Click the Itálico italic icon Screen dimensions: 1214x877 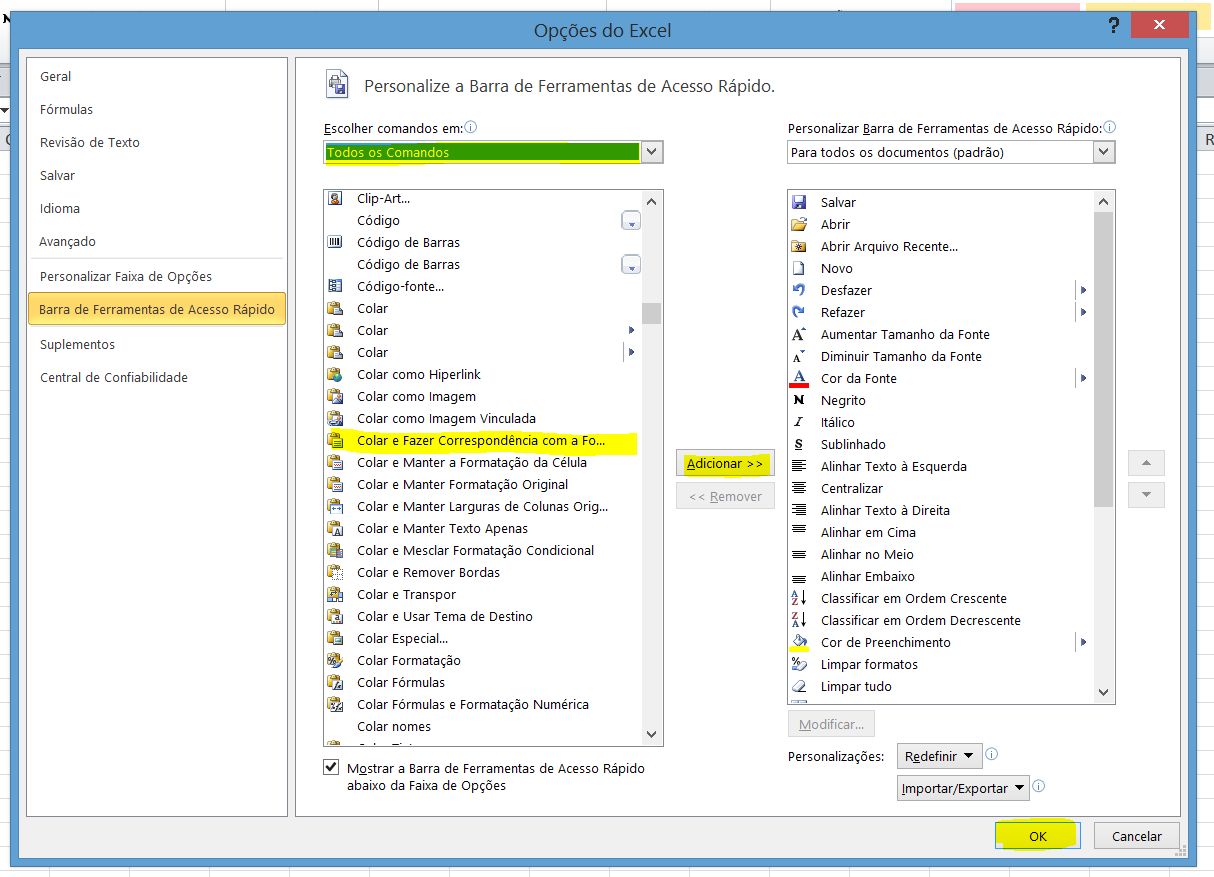tap(799, 422)
